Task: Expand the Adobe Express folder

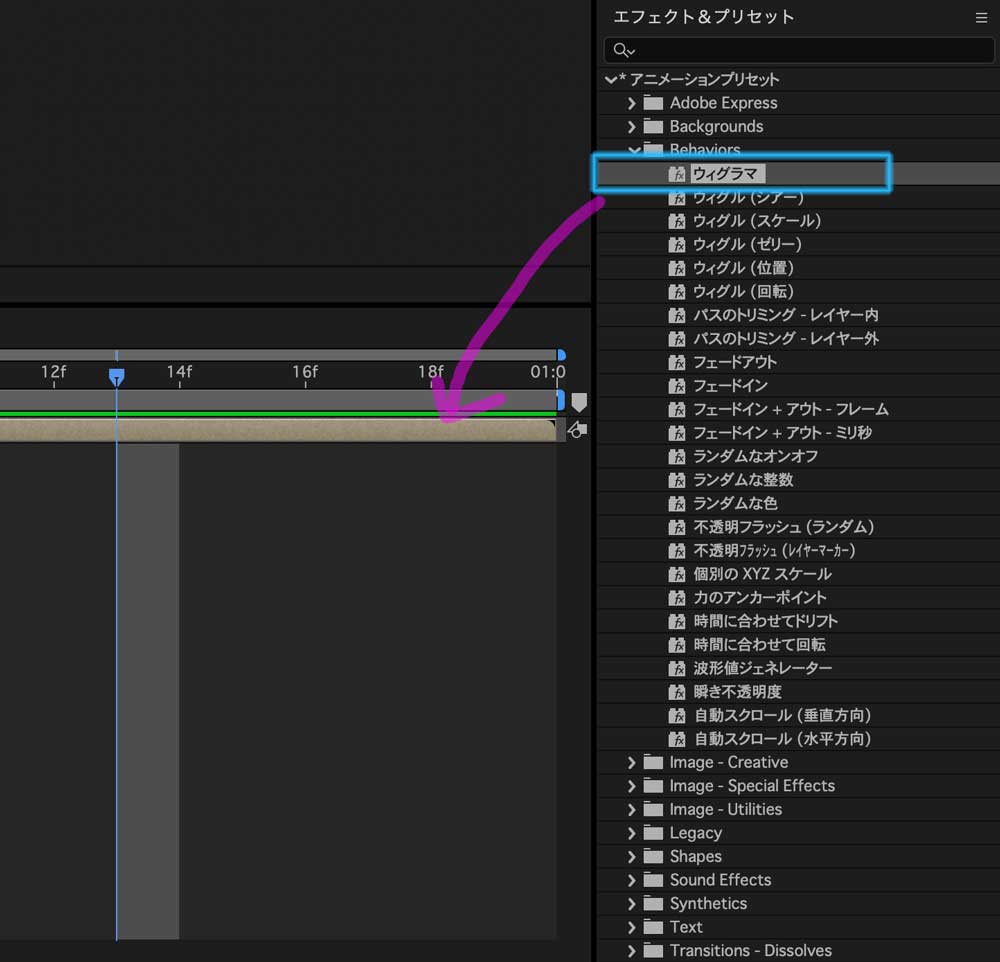Action: pyautogui.click(x=632, y=102)
